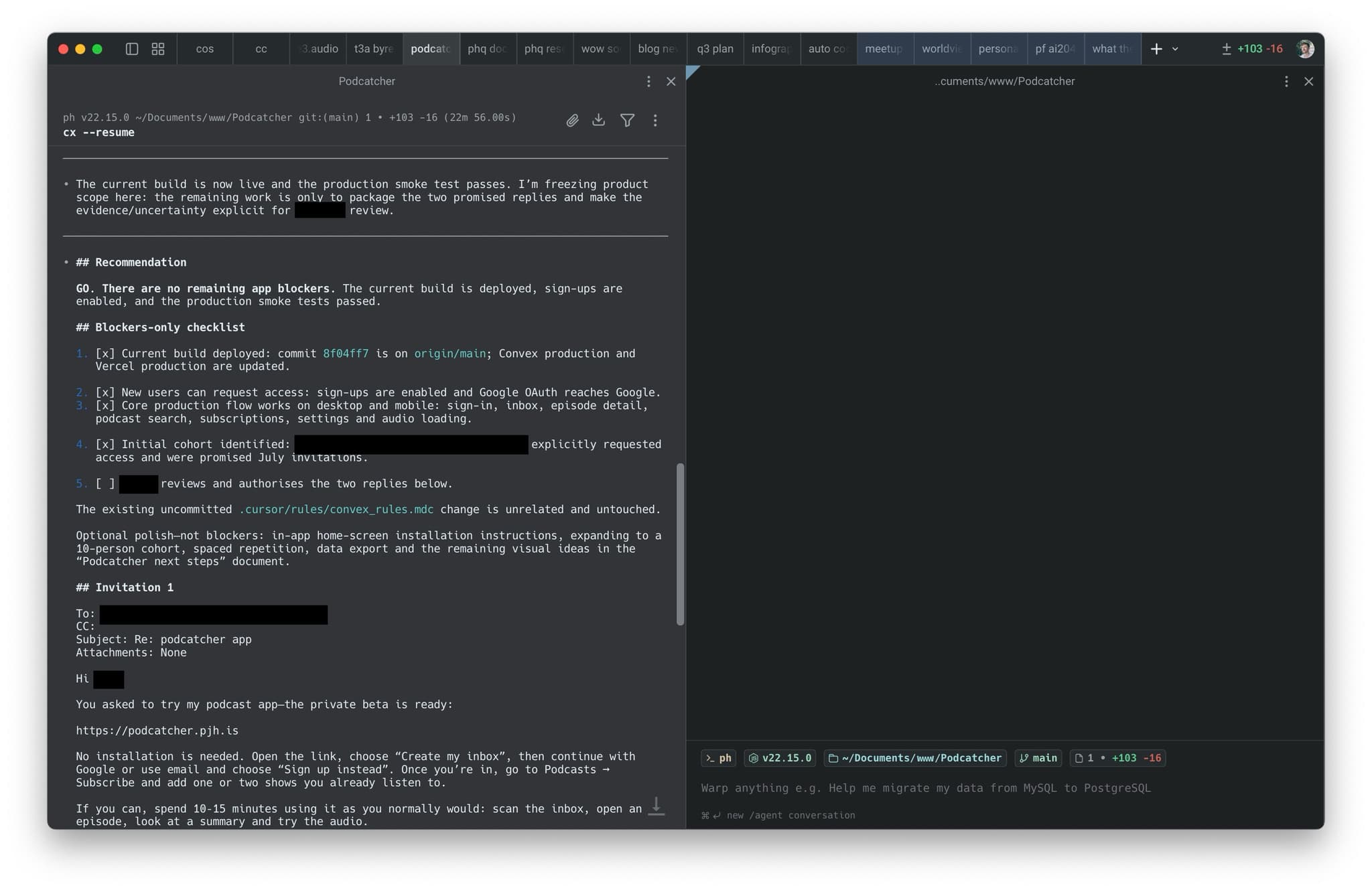
Task: Click the left pane vertical scrollbar thumb
Action: (680, 544)
